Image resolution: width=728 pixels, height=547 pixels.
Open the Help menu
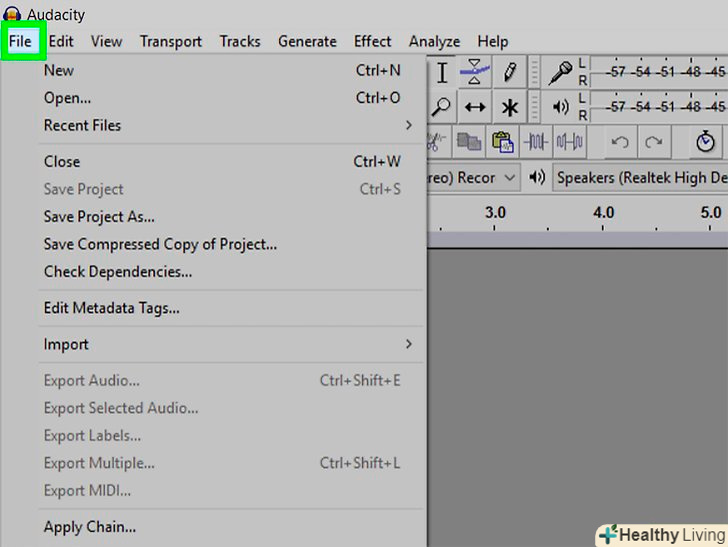[493, 41]
